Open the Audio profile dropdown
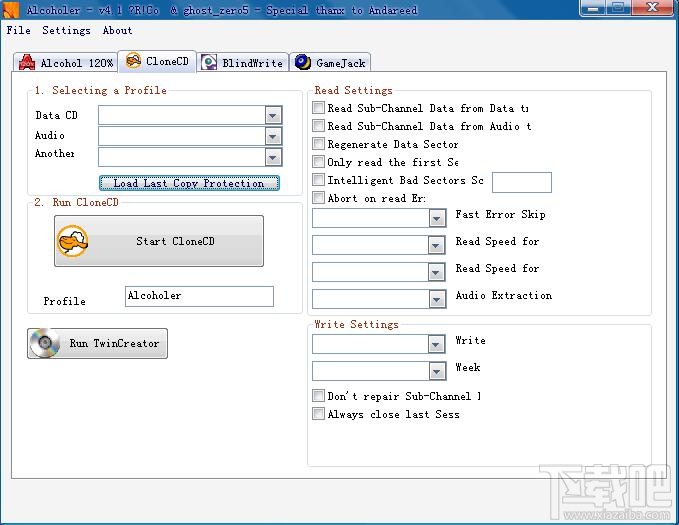The width and height of the screenshot is (679, 525). tap(273, 136)
